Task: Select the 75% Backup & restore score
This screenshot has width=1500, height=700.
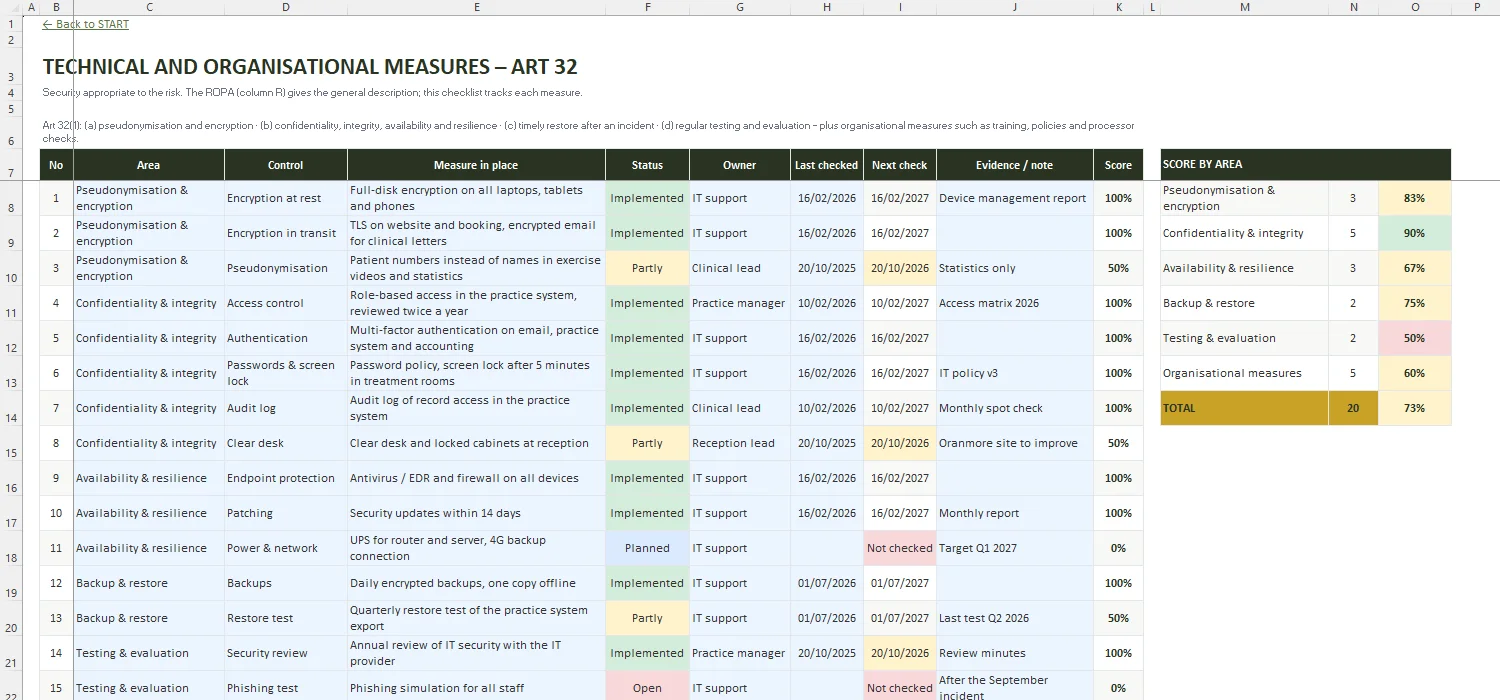Action: click(x=1414, y=303)
